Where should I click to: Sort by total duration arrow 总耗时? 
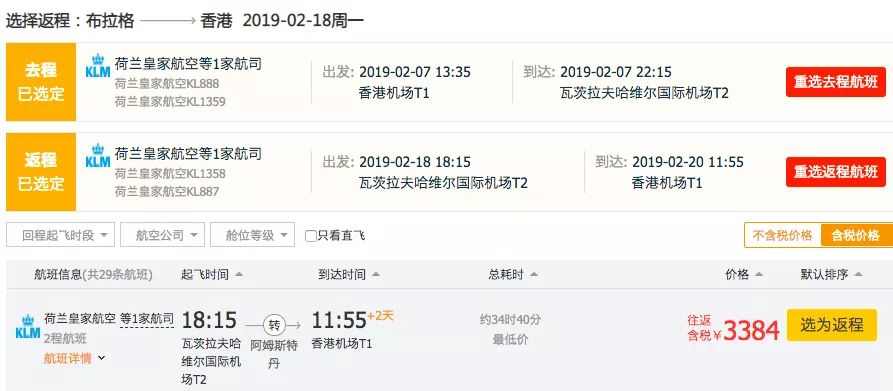pyautogui.click(x=534, y=275)
